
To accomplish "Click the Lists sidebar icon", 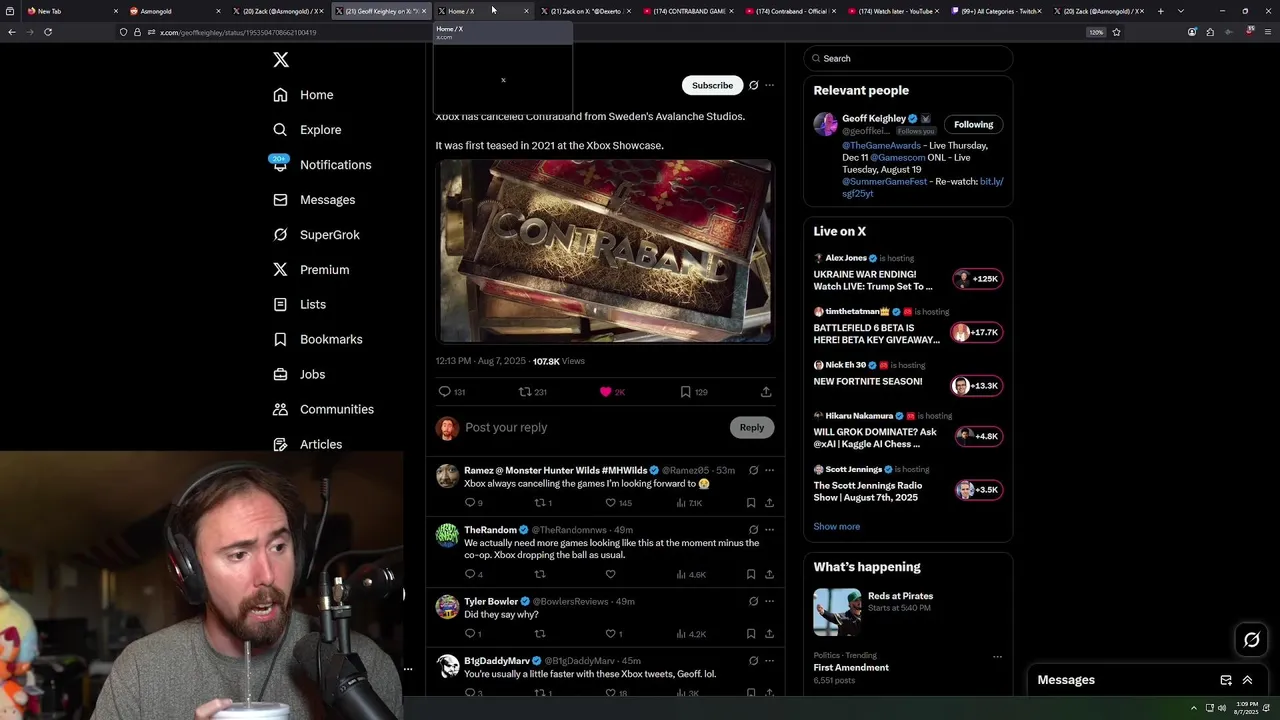I will [280, 304].
